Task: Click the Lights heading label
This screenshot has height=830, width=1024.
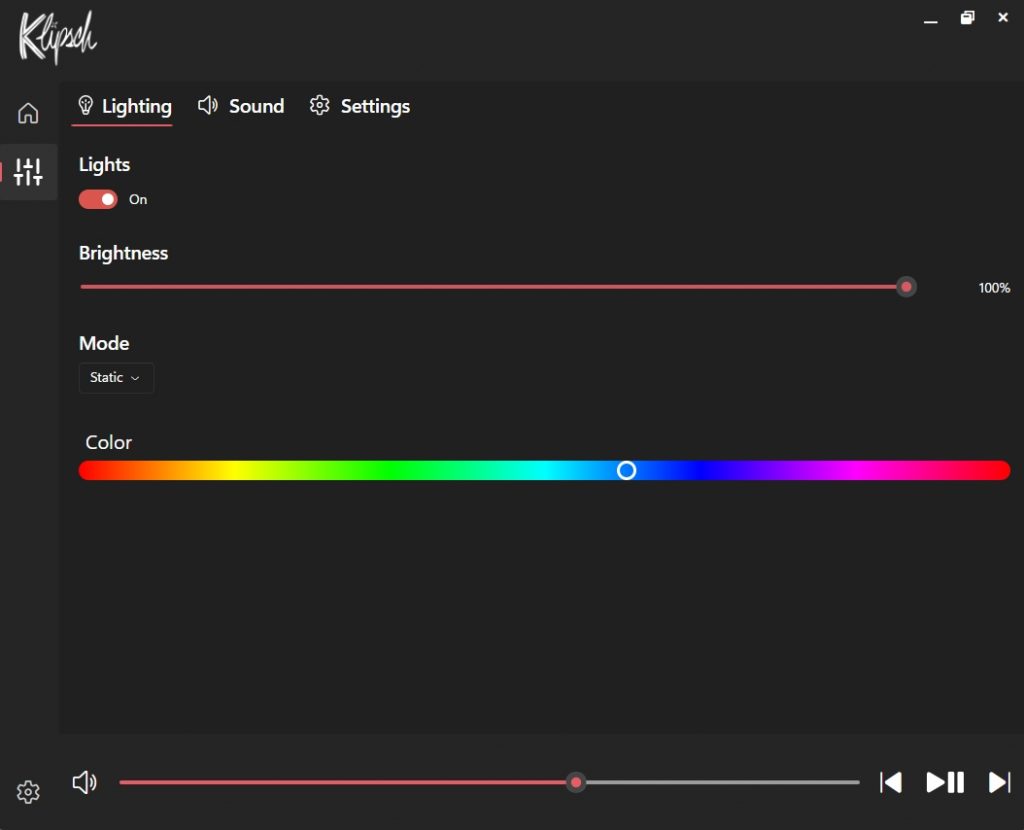Action: [104, 165]
